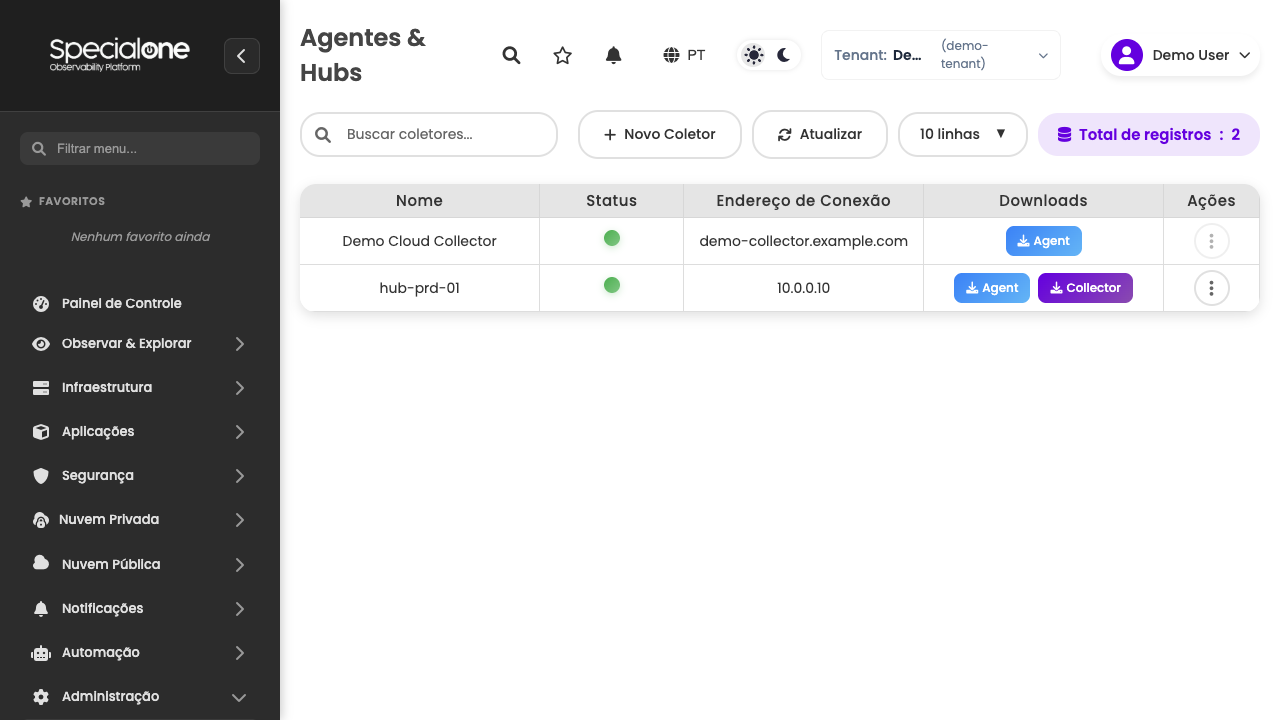This screenshot has width=1280, height=720.
Task: Sort by the Nome column header
Action: click(419, 201)
